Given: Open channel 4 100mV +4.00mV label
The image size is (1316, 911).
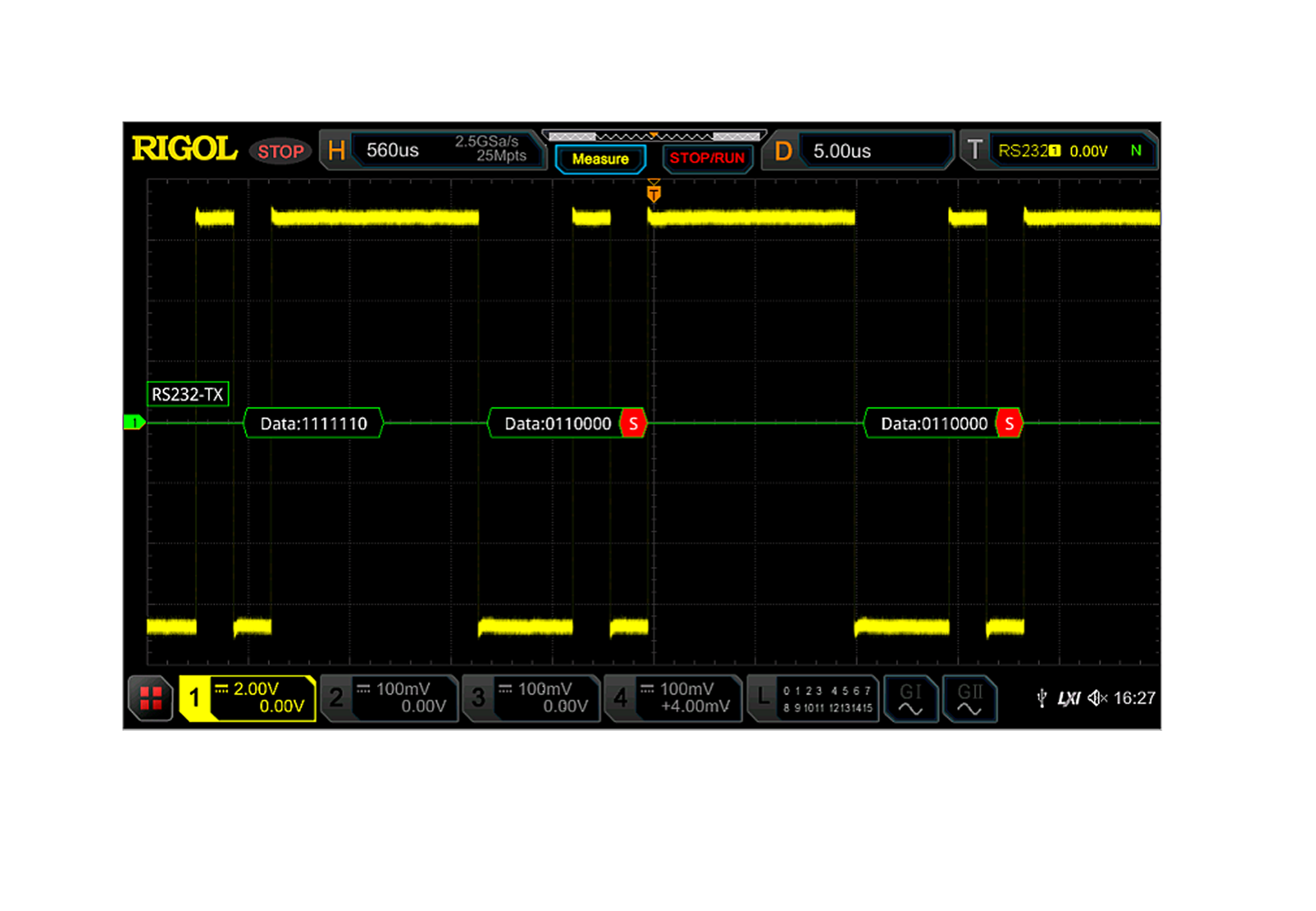Looking at the screenshot, I should pyautogui.click(x=673, y=697).
